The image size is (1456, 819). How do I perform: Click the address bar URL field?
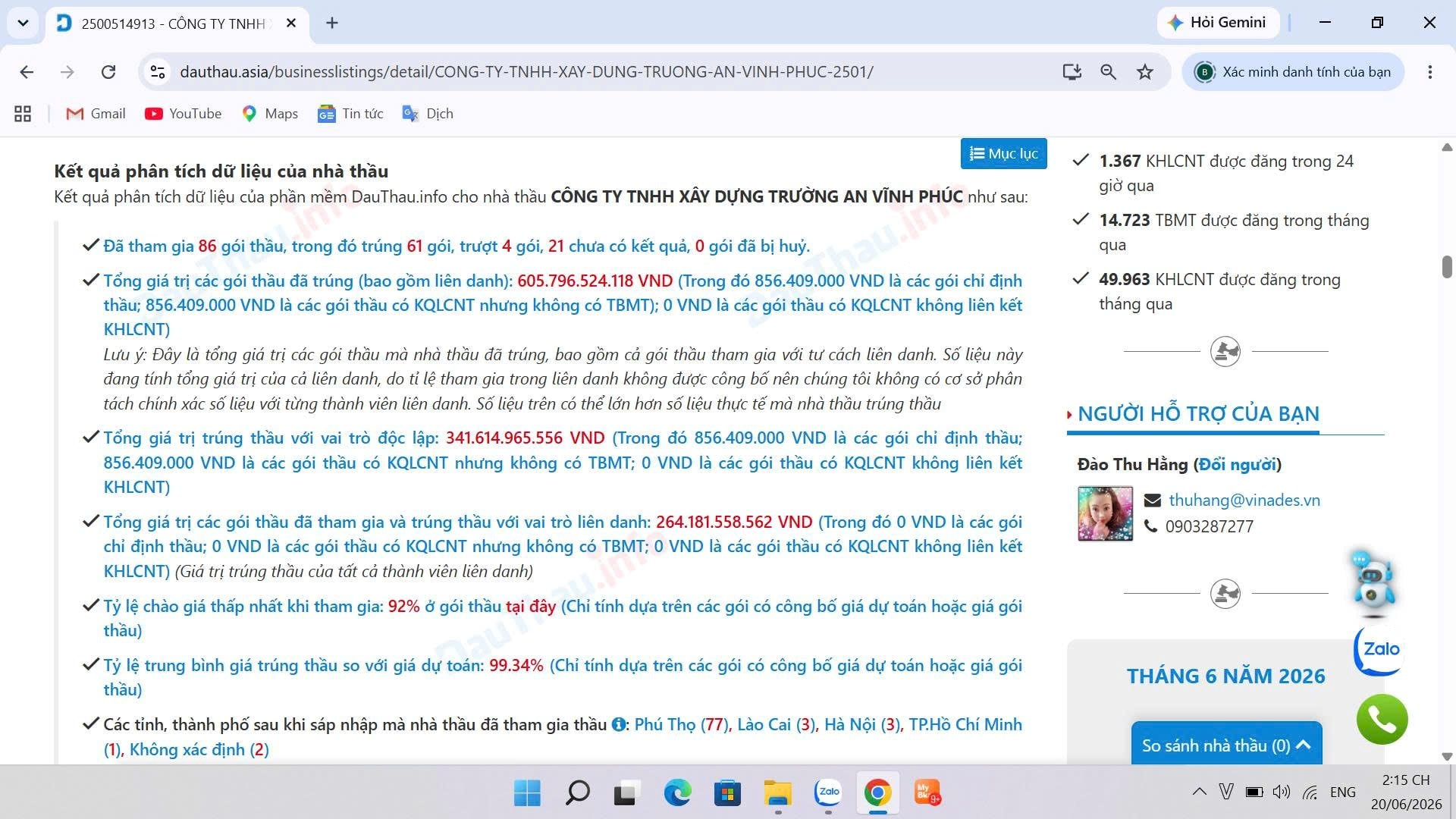(x=526, y=72)
